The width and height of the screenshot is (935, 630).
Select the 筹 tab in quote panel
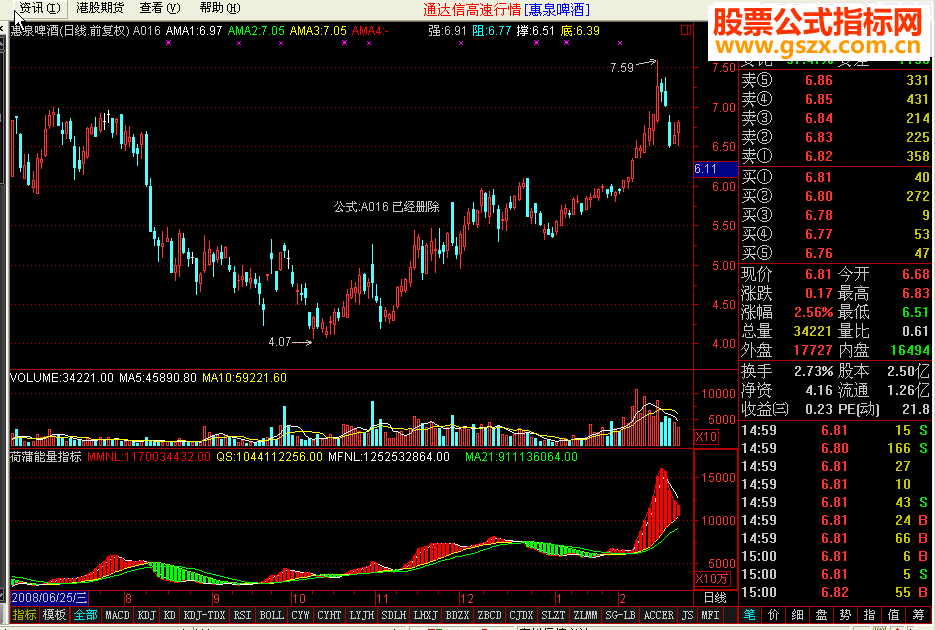(917, 615)
